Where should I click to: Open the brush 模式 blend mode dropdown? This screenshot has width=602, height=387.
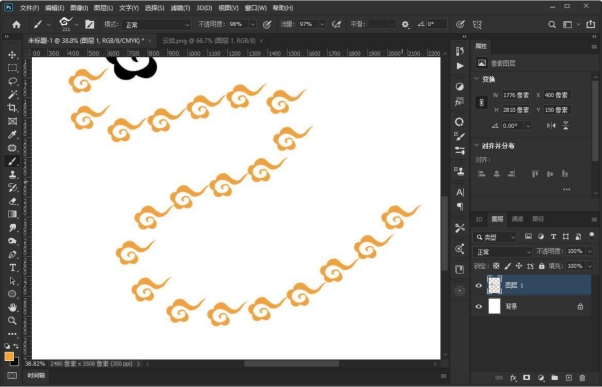156,25
